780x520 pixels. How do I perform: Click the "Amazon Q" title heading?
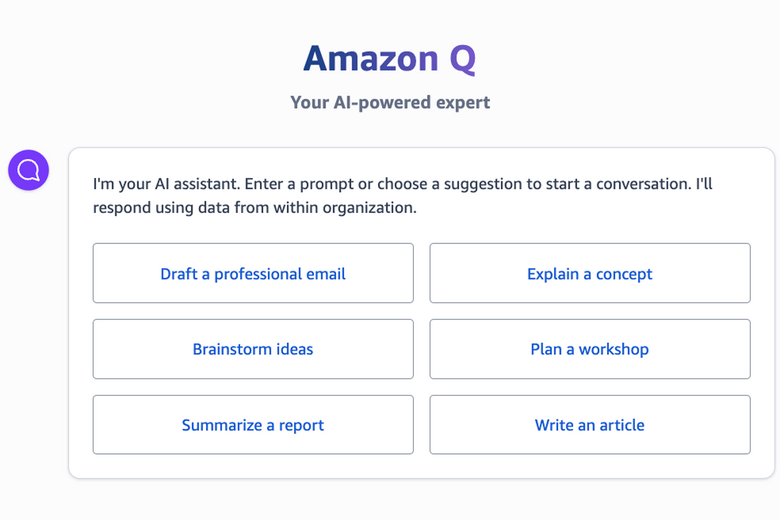pos(390,58)
